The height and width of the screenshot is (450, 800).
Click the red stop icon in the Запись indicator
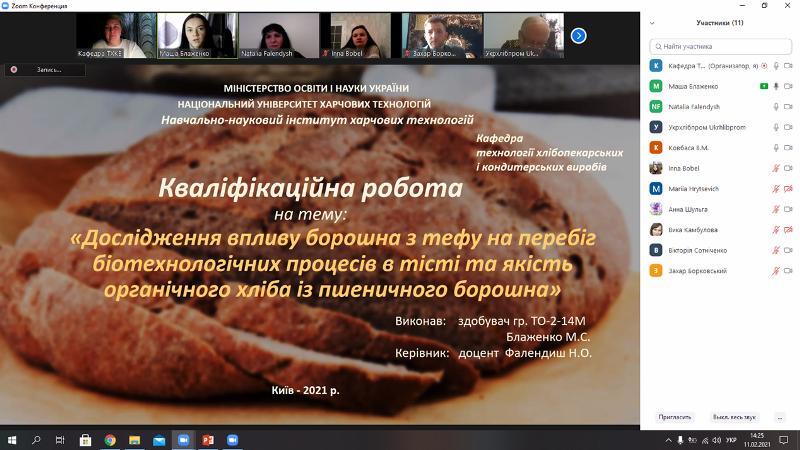14,69
